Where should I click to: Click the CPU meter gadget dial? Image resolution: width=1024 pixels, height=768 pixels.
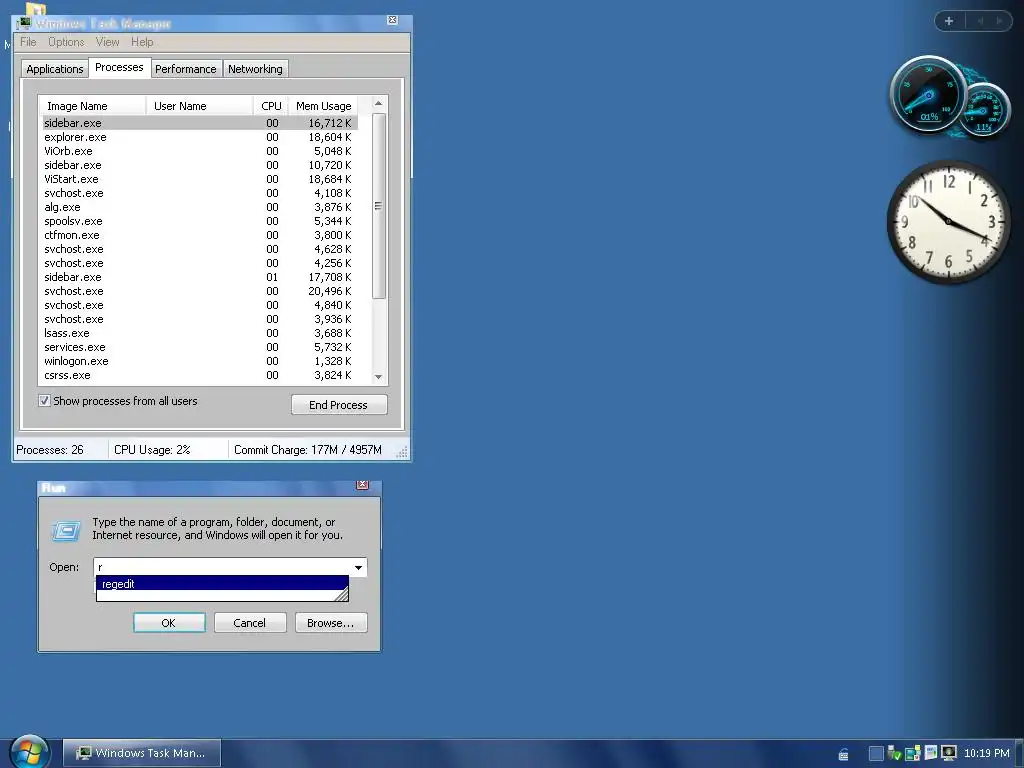(928, 95)
